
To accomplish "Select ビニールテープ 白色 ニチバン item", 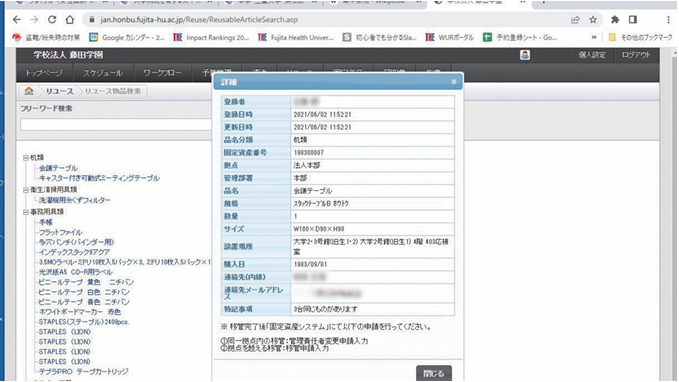I will point(84,292).
